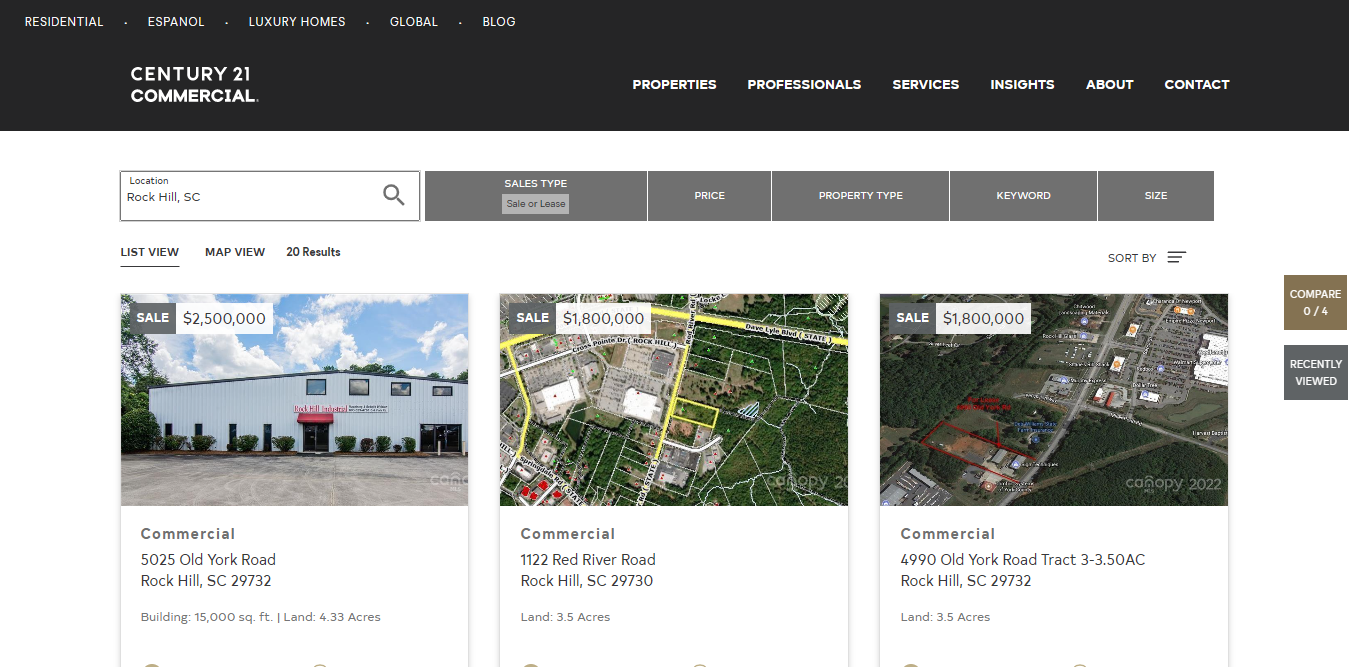Viewport: 1349px width, 667px height.
Task: Select the List View tab
Action: 150,252
